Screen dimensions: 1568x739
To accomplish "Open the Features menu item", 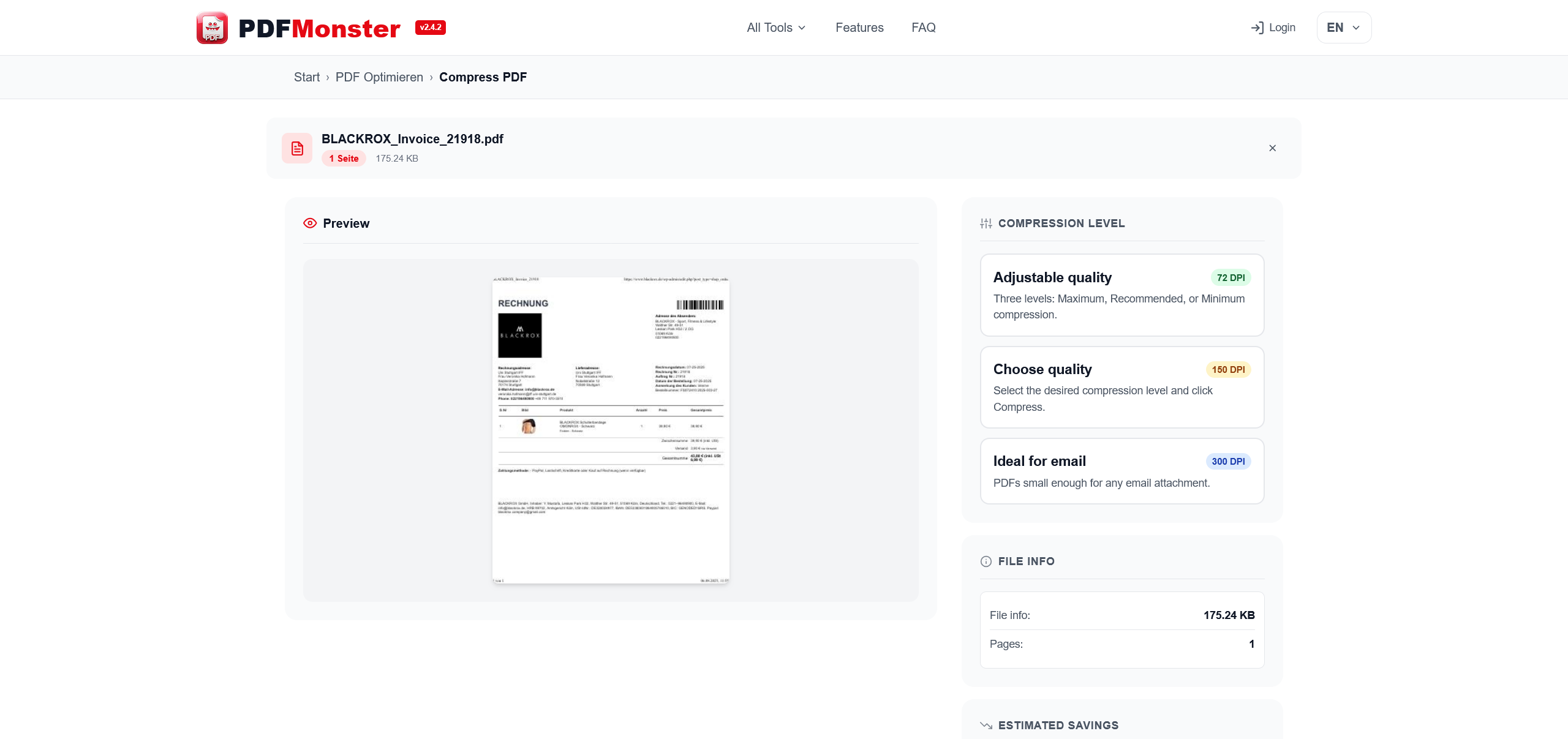I will click(859, 28).
